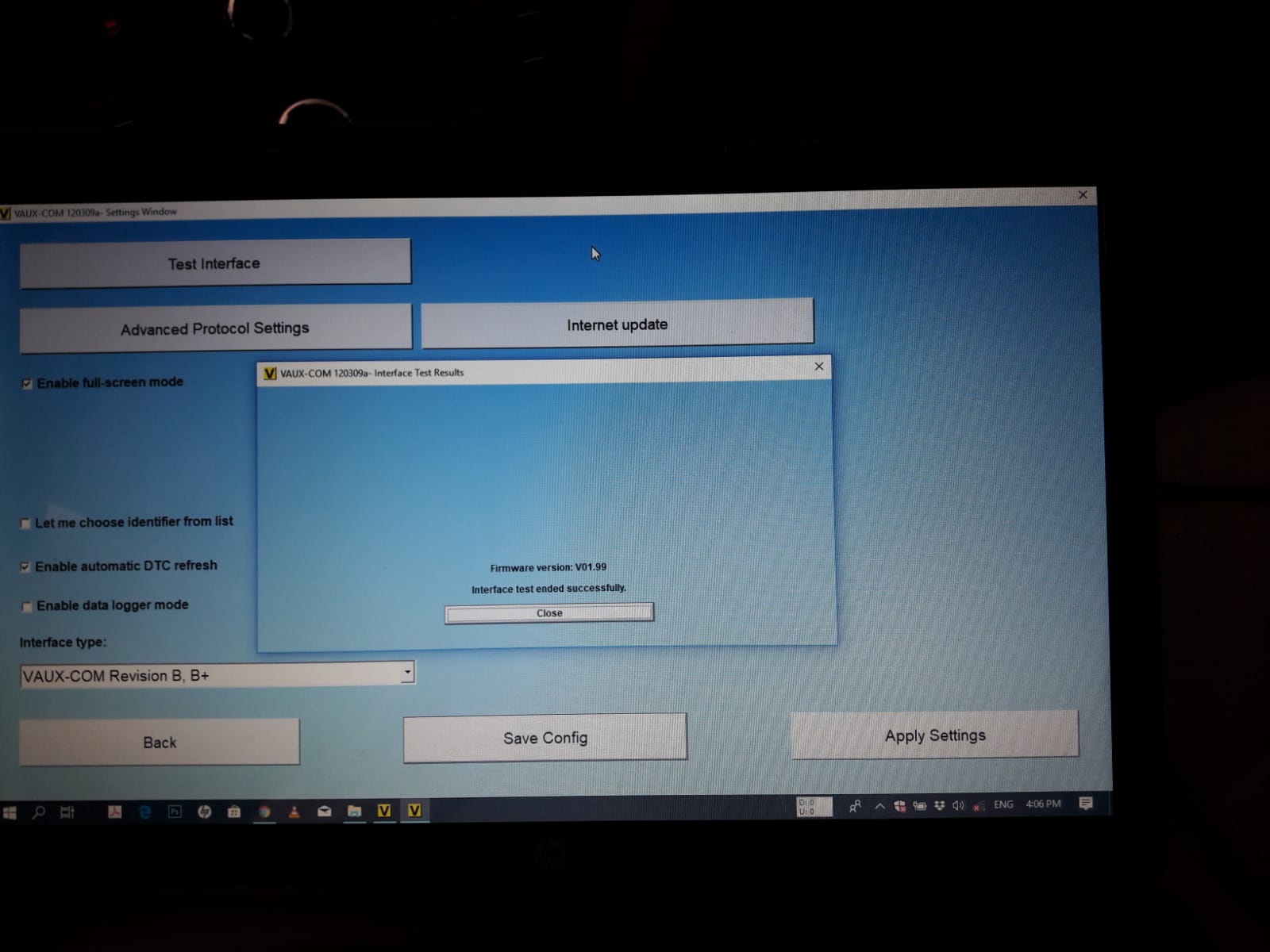Click Firmware version V01.99 text

[548, 567]
